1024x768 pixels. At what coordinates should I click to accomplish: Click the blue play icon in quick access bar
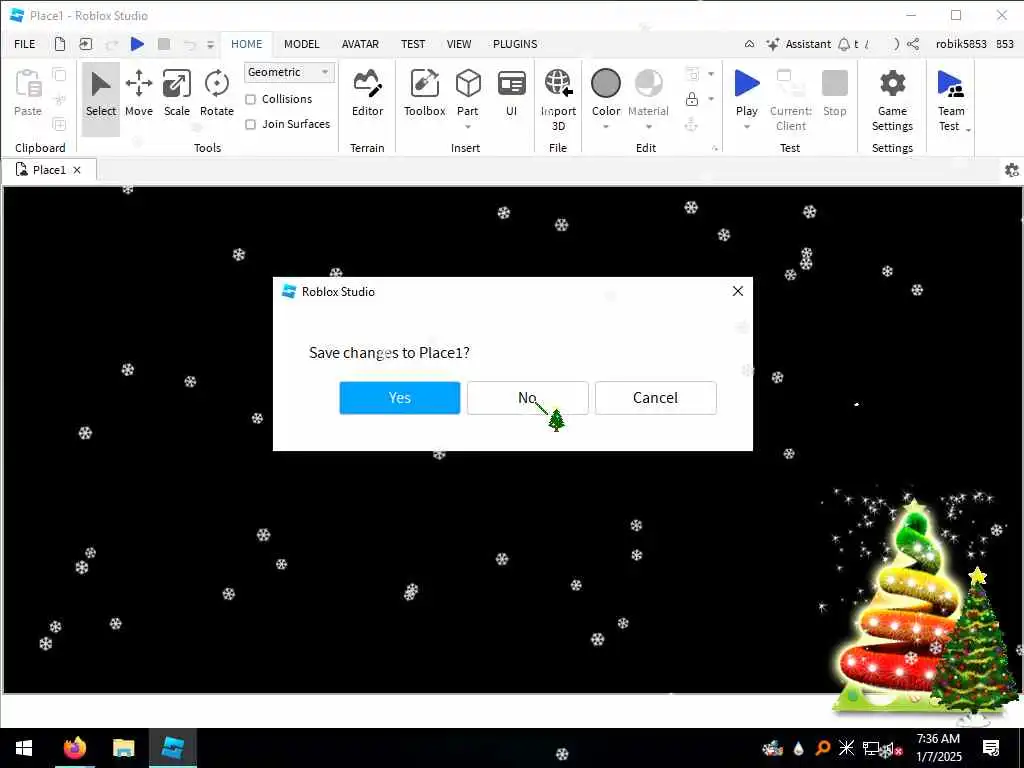(137, 44)
